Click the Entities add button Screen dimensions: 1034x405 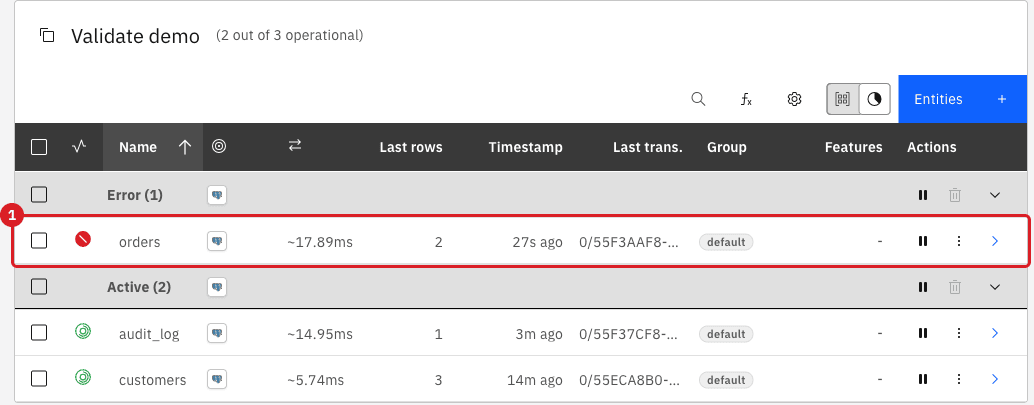[x=962, y=99]
